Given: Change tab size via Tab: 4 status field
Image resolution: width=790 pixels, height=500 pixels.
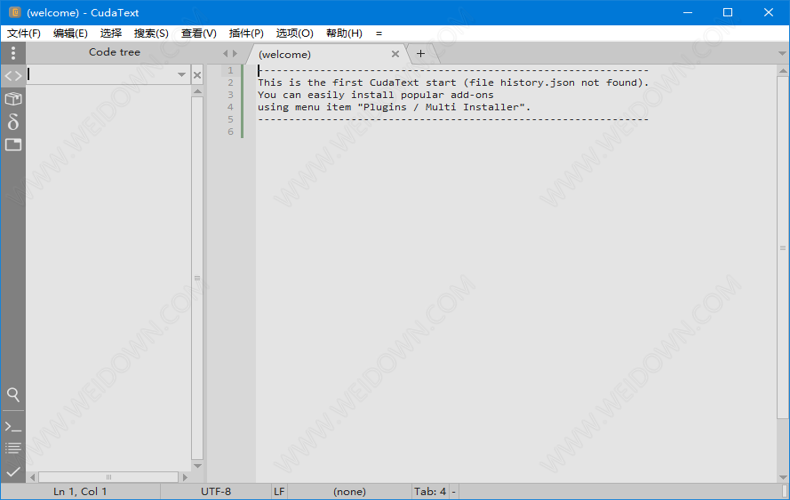Looking at the screenshot, I should [430, 491].
